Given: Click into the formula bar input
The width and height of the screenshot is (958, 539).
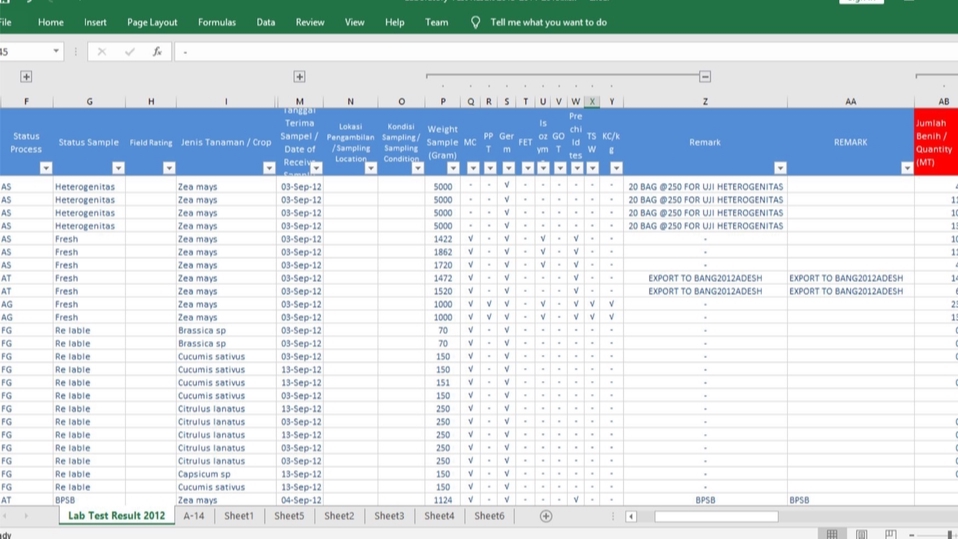Looking at the screenshot, I should pos(565,52).
